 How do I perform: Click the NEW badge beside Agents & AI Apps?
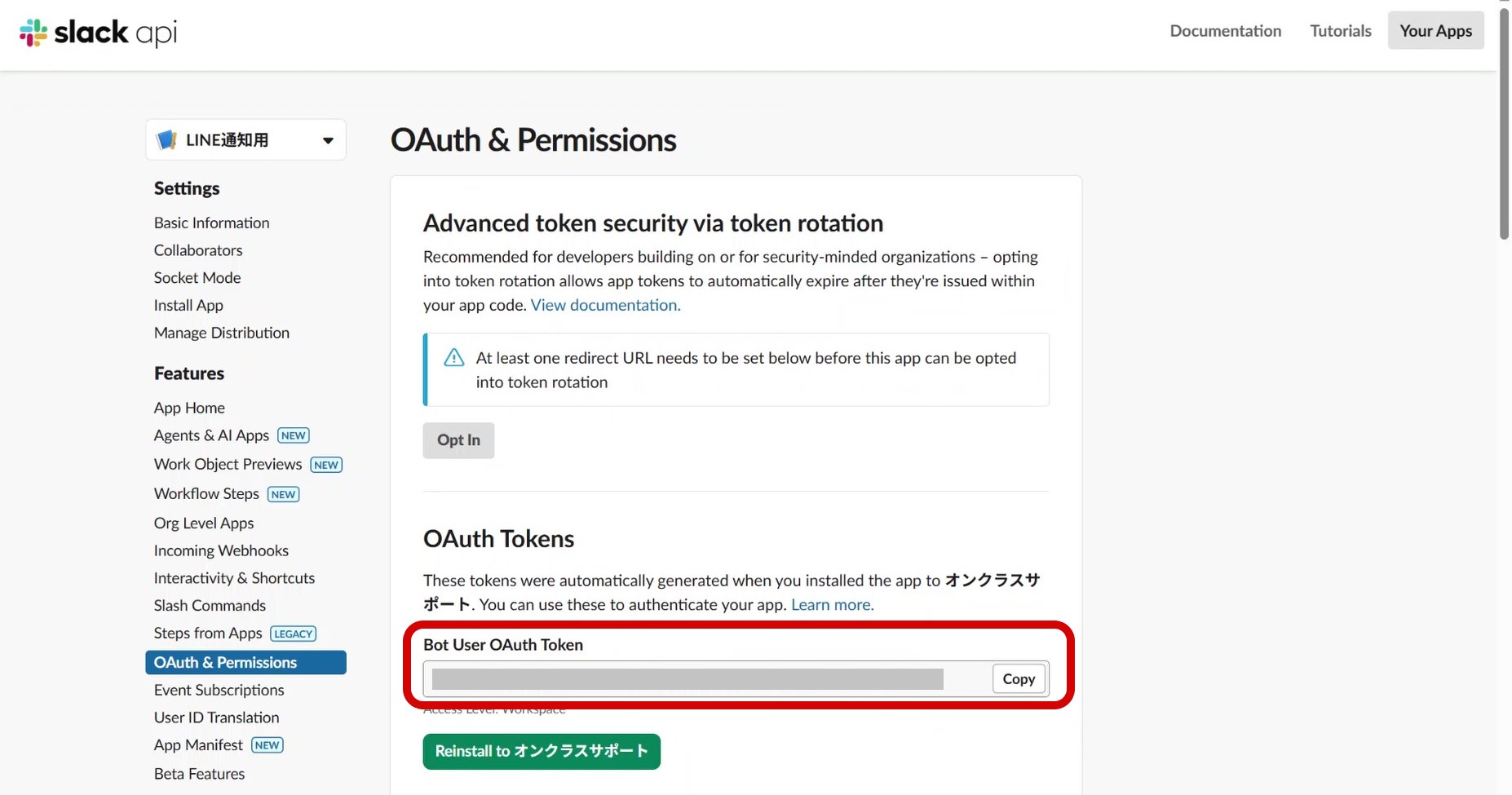(x=293, y=436)
